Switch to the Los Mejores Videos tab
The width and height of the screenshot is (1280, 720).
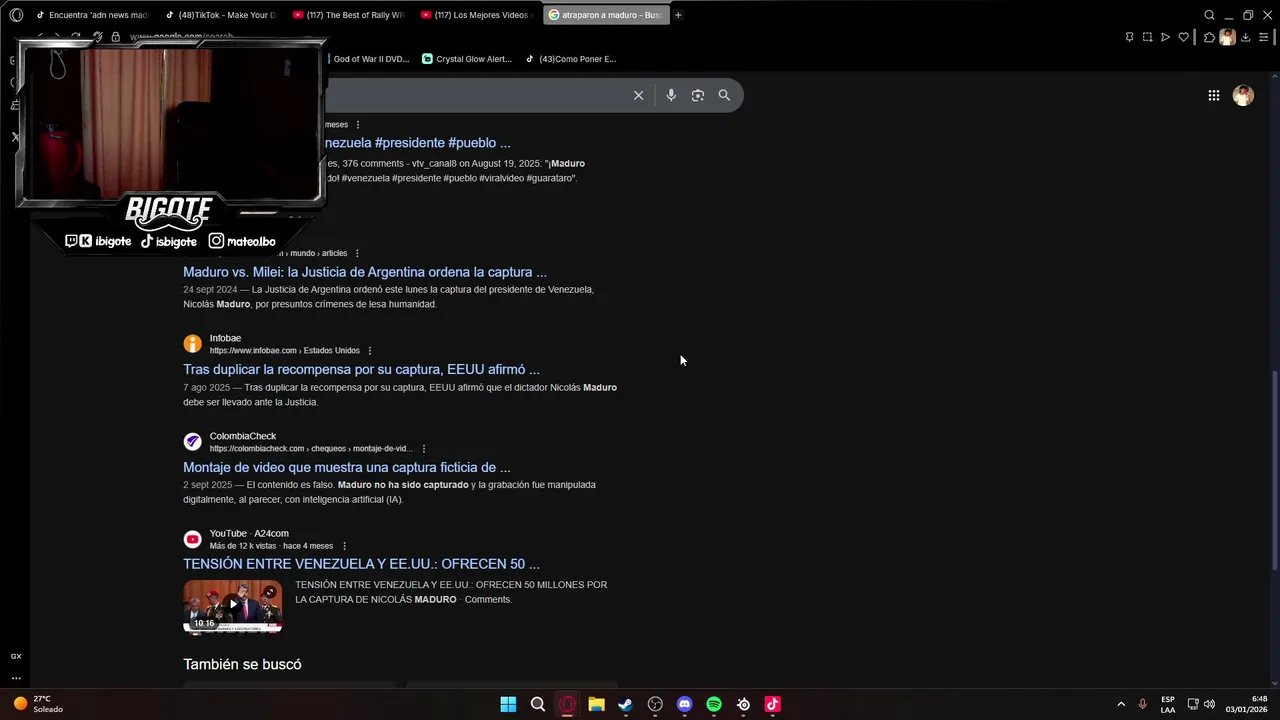476,15
